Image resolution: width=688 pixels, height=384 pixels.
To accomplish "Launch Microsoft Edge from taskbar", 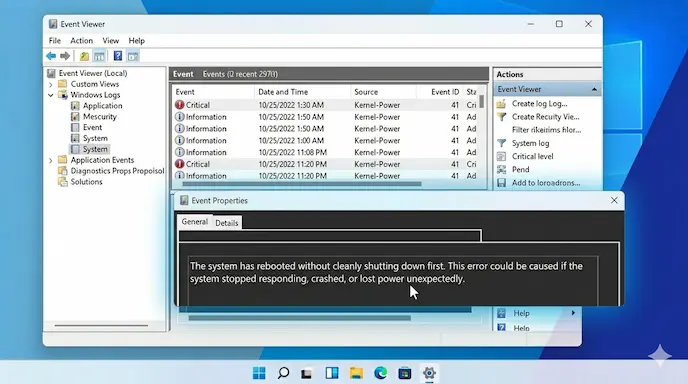I will [x=380, y=373].
